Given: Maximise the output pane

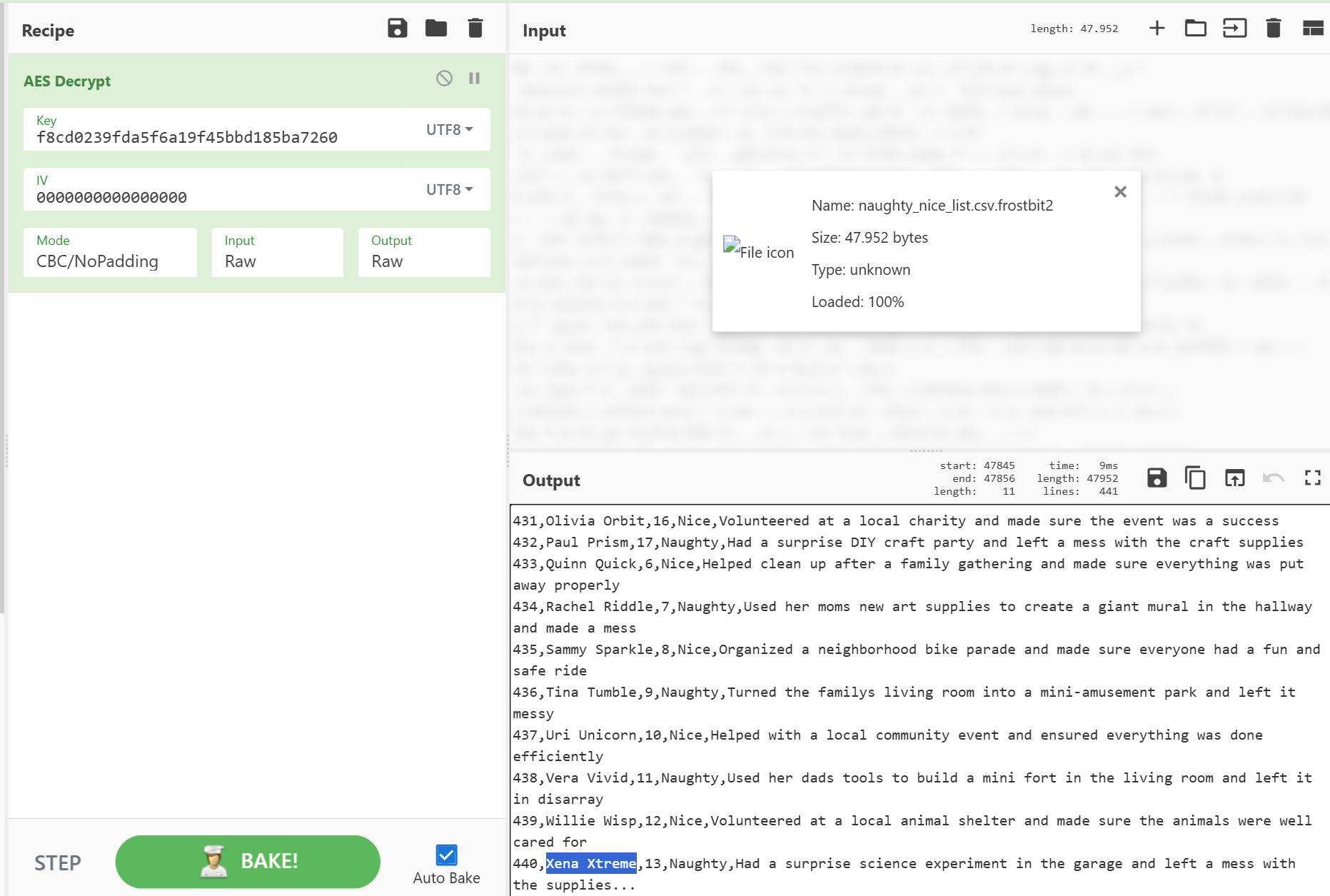Looking at the screenshot, I should [x=1312, y=478].
